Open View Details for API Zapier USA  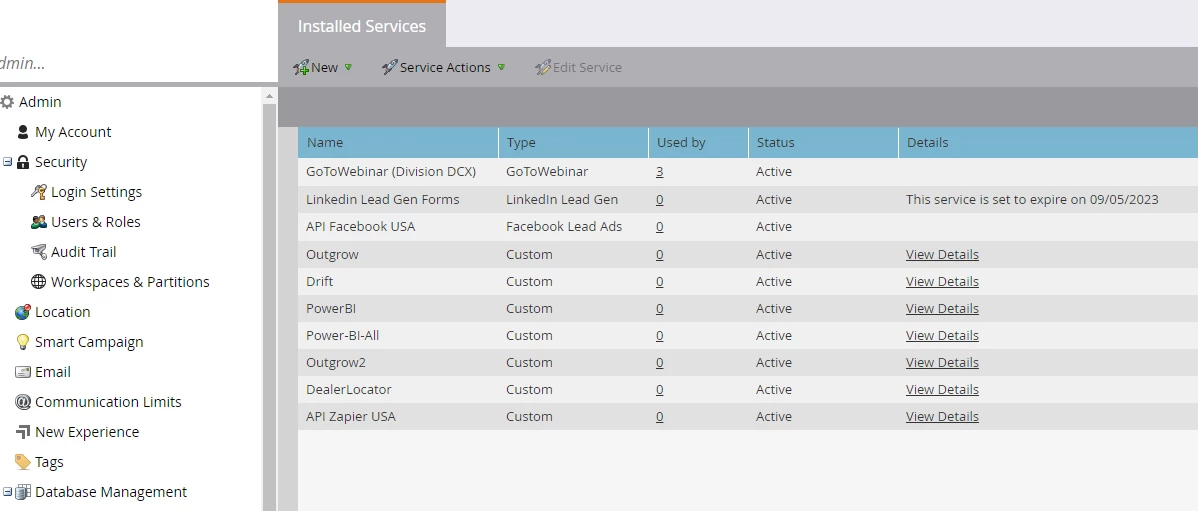[942, 416]
